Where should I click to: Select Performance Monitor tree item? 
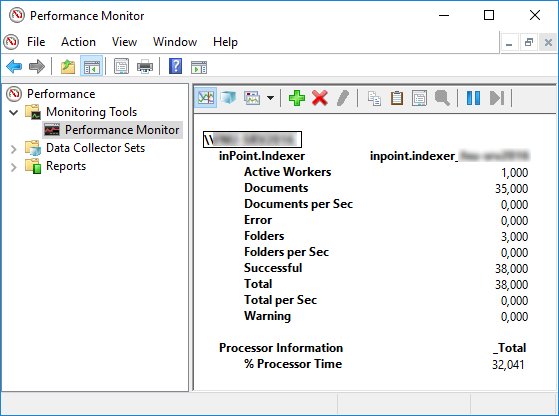[122, 130]
